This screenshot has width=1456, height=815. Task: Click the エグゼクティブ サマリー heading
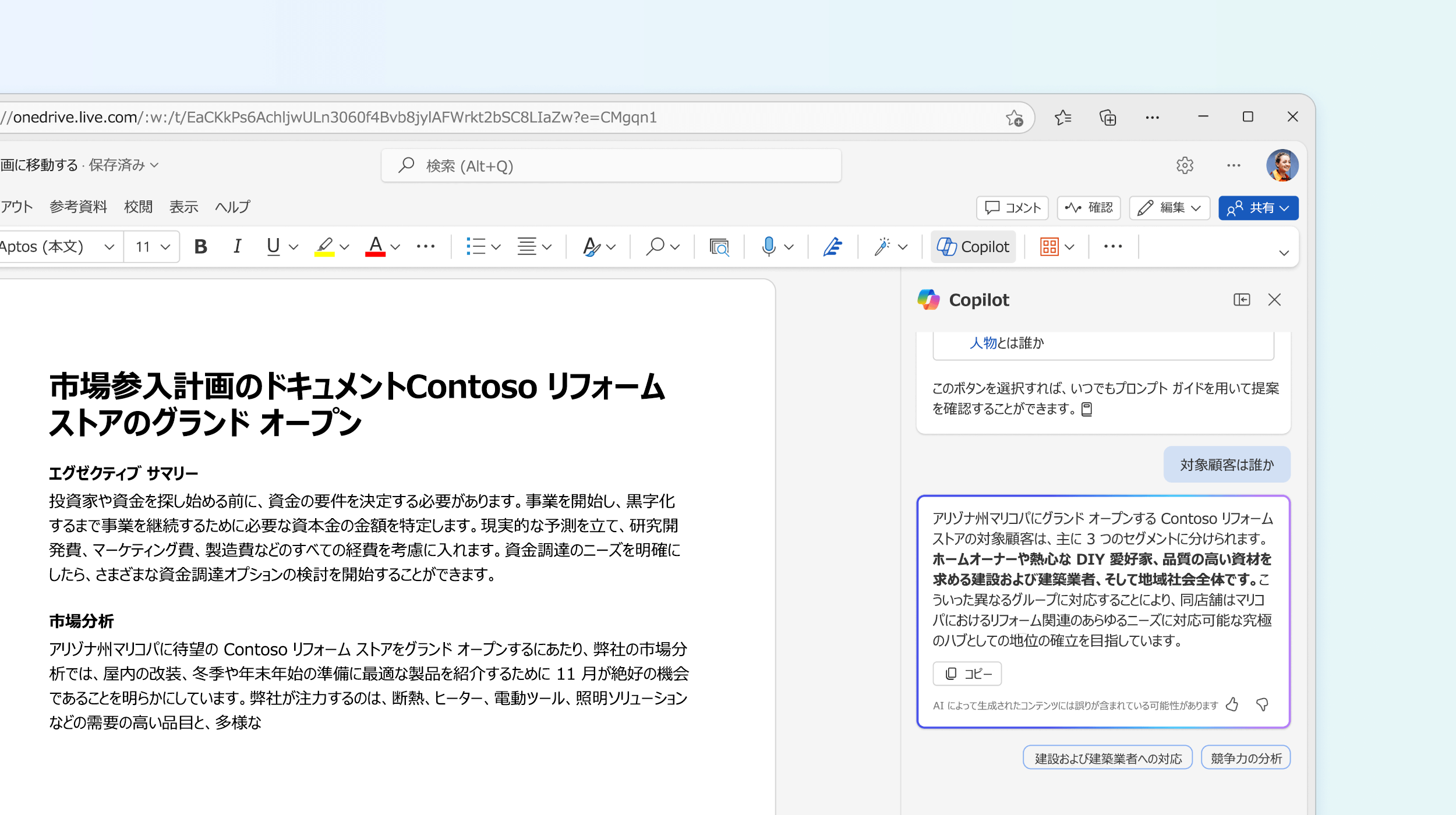click(x=123, y=473)
